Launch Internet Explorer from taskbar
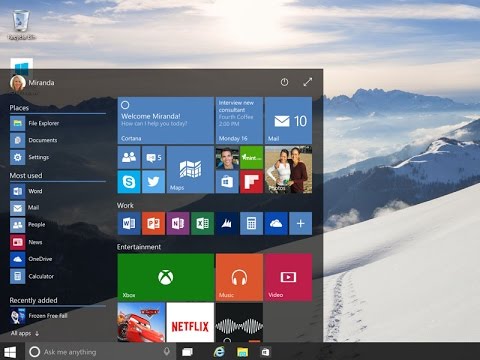The image size is (480, 360). coord(219,352)
